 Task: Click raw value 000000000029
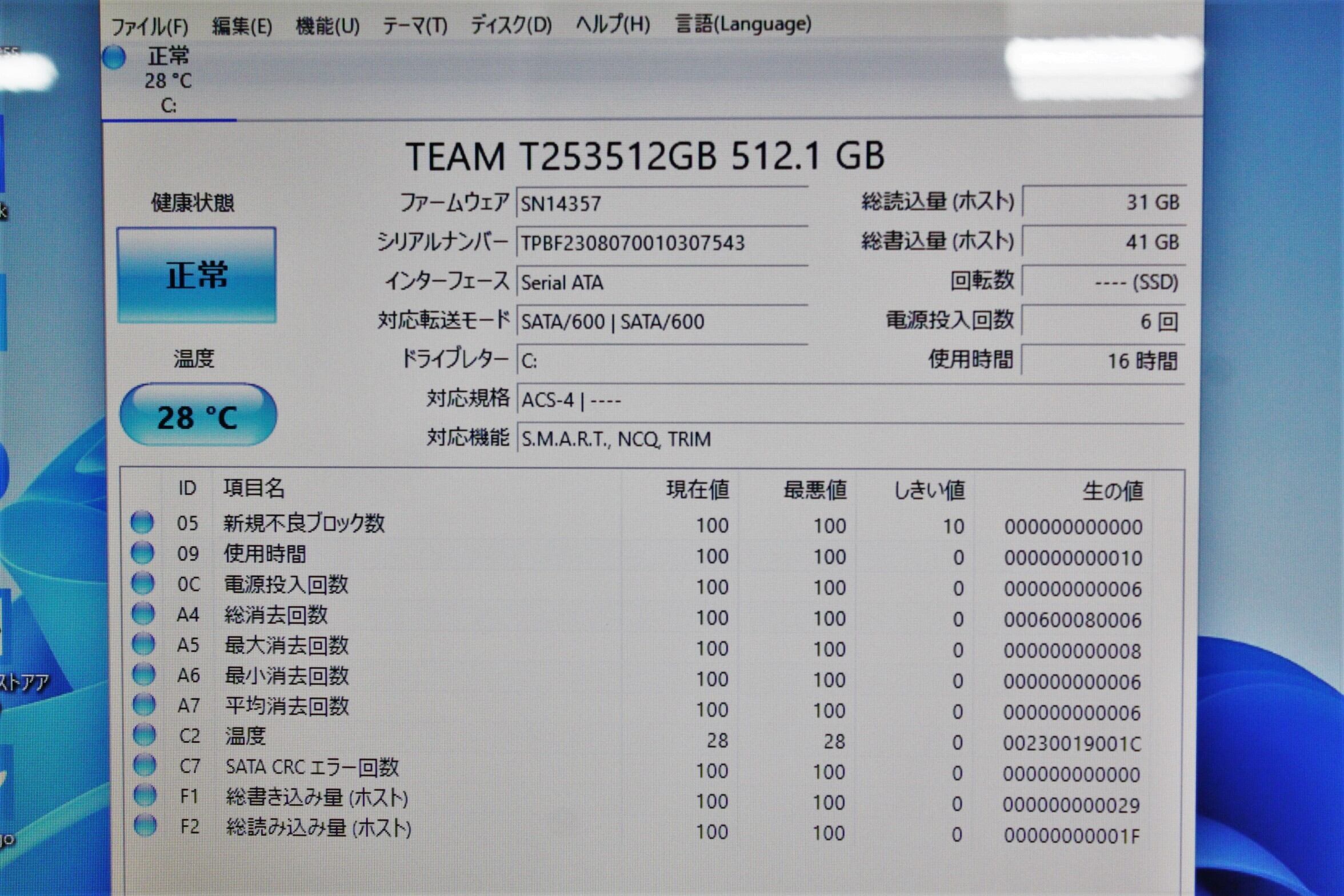[1071, 805]
